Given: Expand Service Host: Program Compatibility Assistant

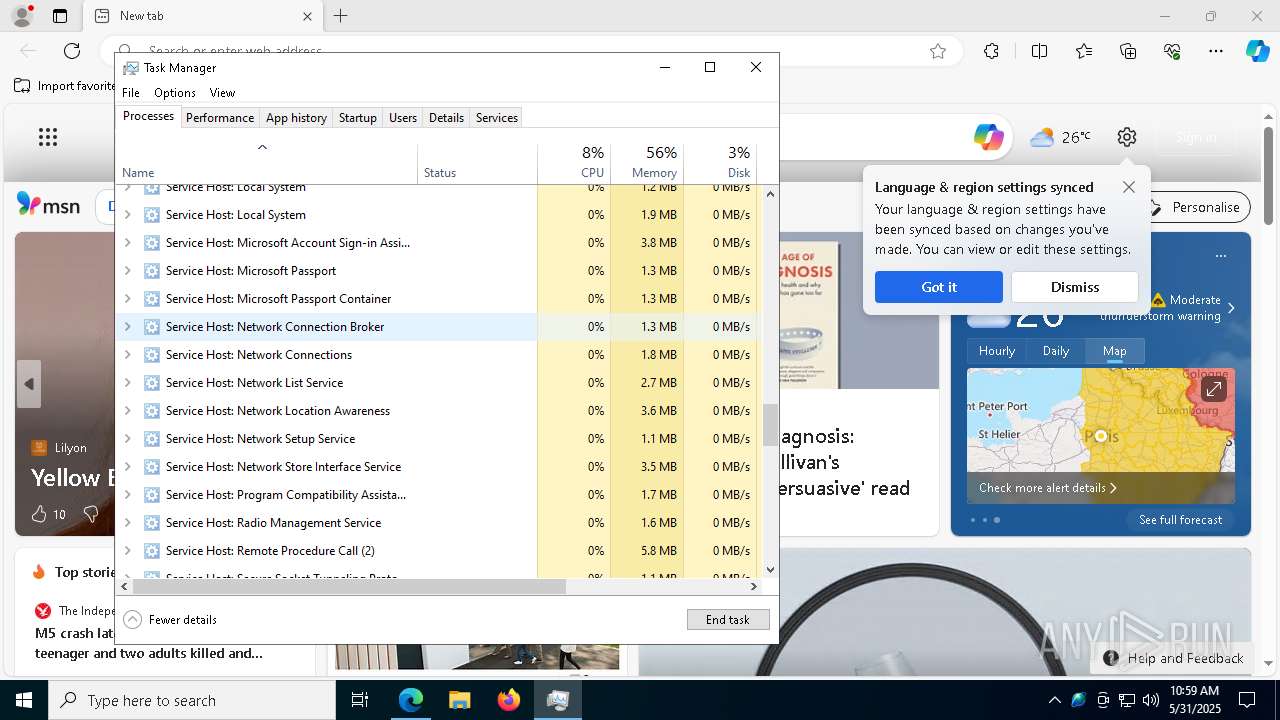Looking at the screenshot, I should pos(127,495).
